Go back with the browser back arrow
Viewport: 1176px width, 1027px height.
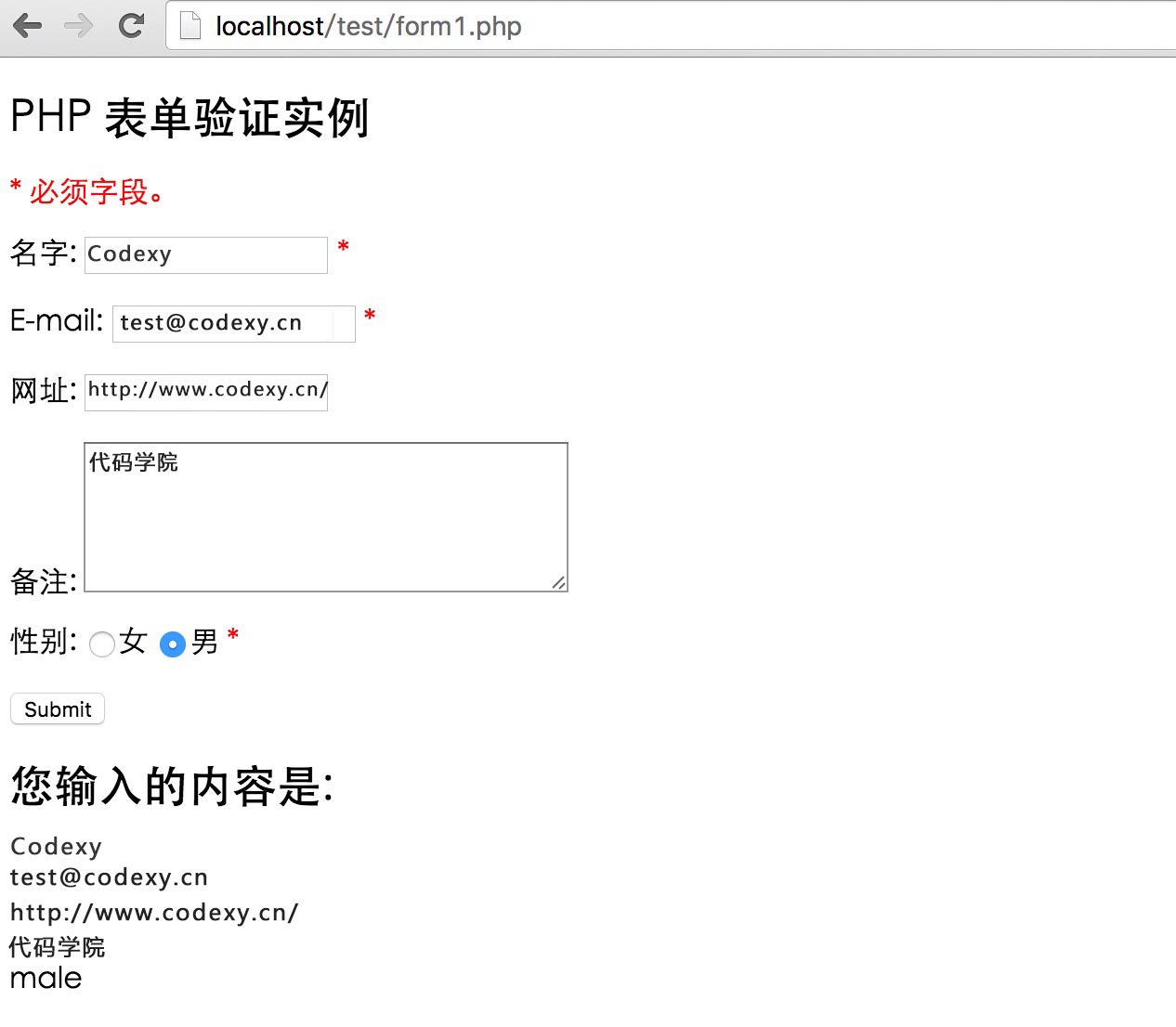28,26
